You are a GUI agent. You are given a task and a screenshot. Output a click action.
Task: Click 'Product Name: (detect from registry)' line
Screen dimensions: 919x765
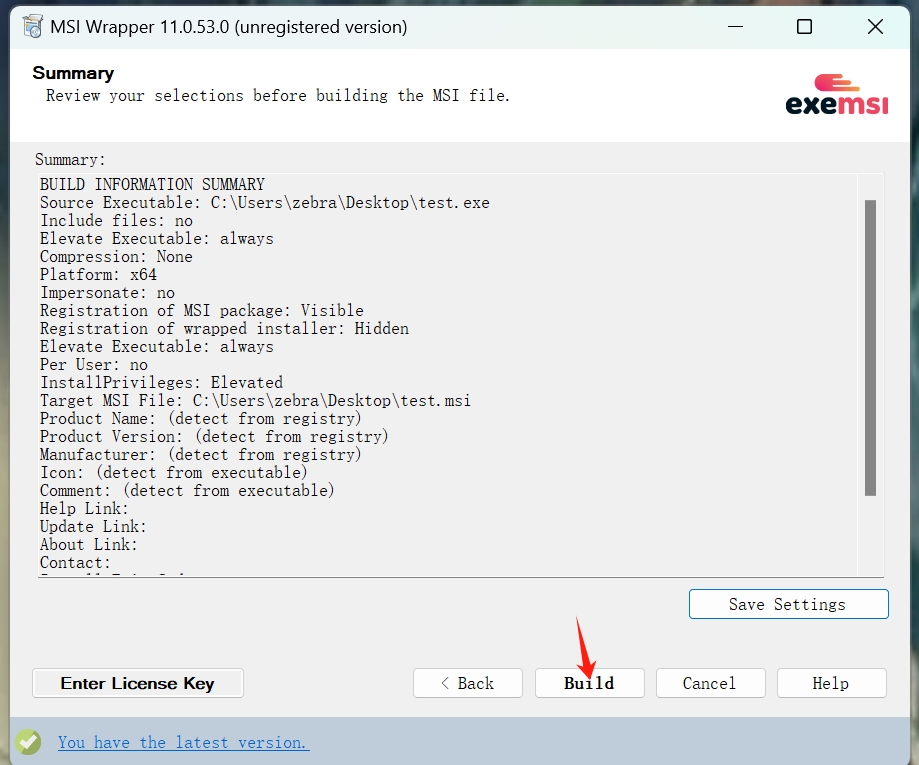coord(200,419)
